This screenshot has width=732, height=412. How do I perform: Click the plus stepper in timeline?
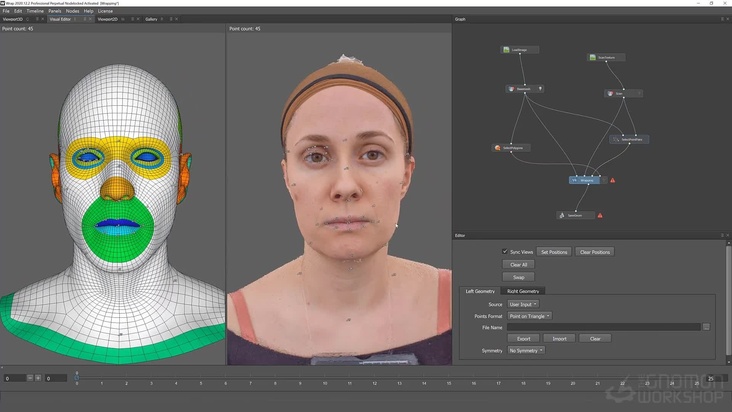click(x=38, y=378)
